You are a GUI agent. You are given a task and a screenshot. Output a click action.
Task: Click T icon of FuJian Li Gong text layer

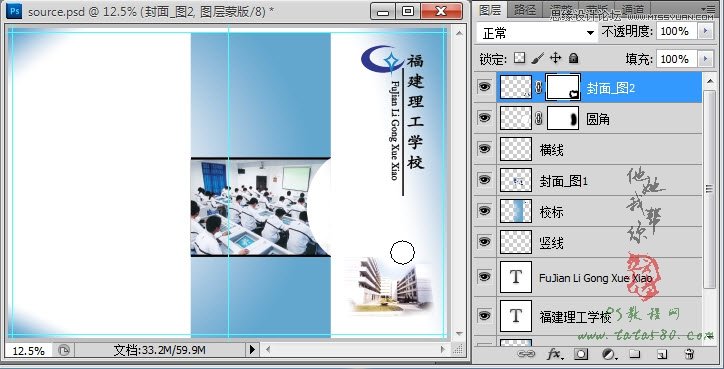[x=516, y=277]
